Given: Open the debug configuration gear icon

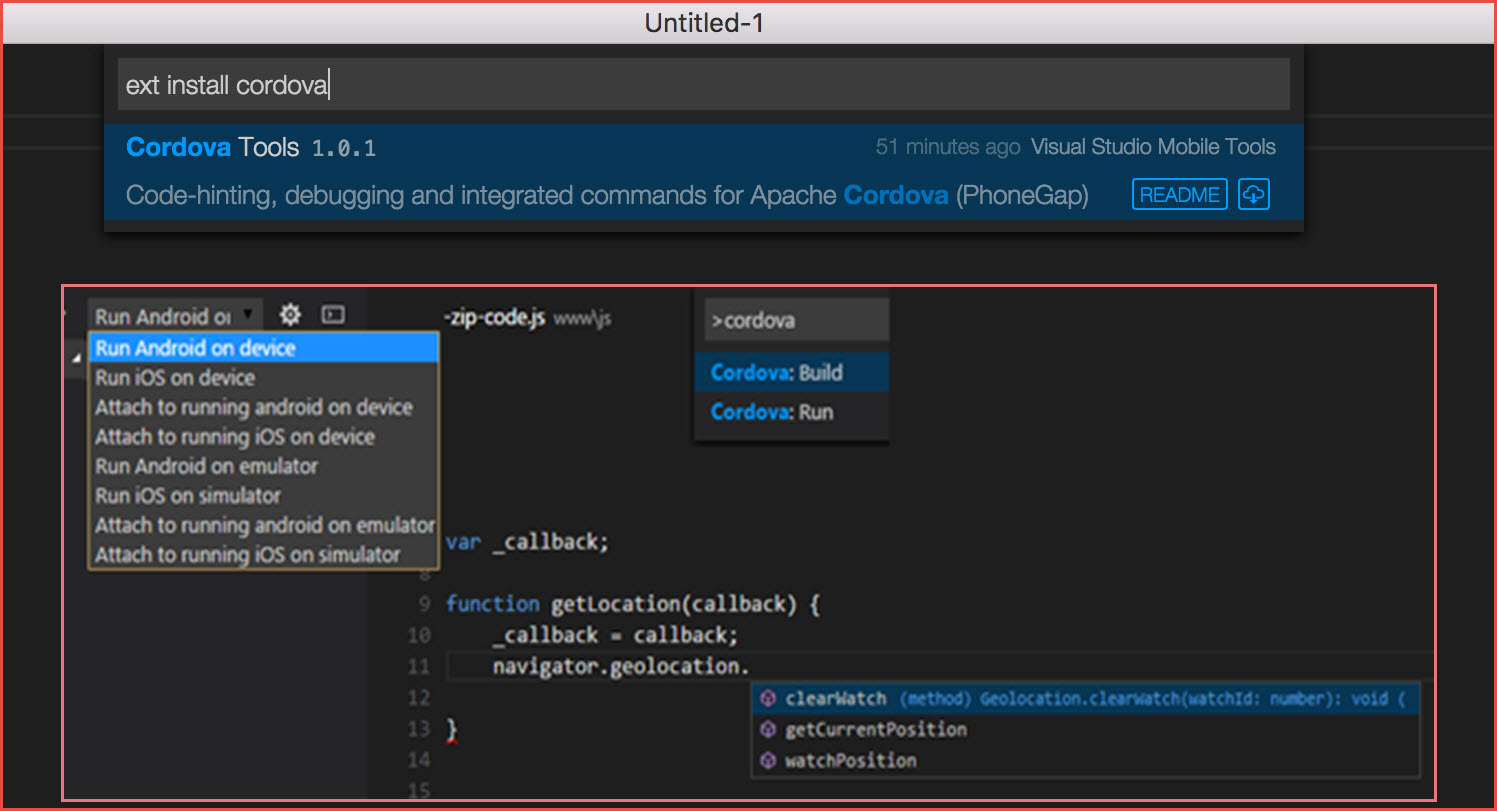Looking at the screenshot, I should [x=290, y=315].
